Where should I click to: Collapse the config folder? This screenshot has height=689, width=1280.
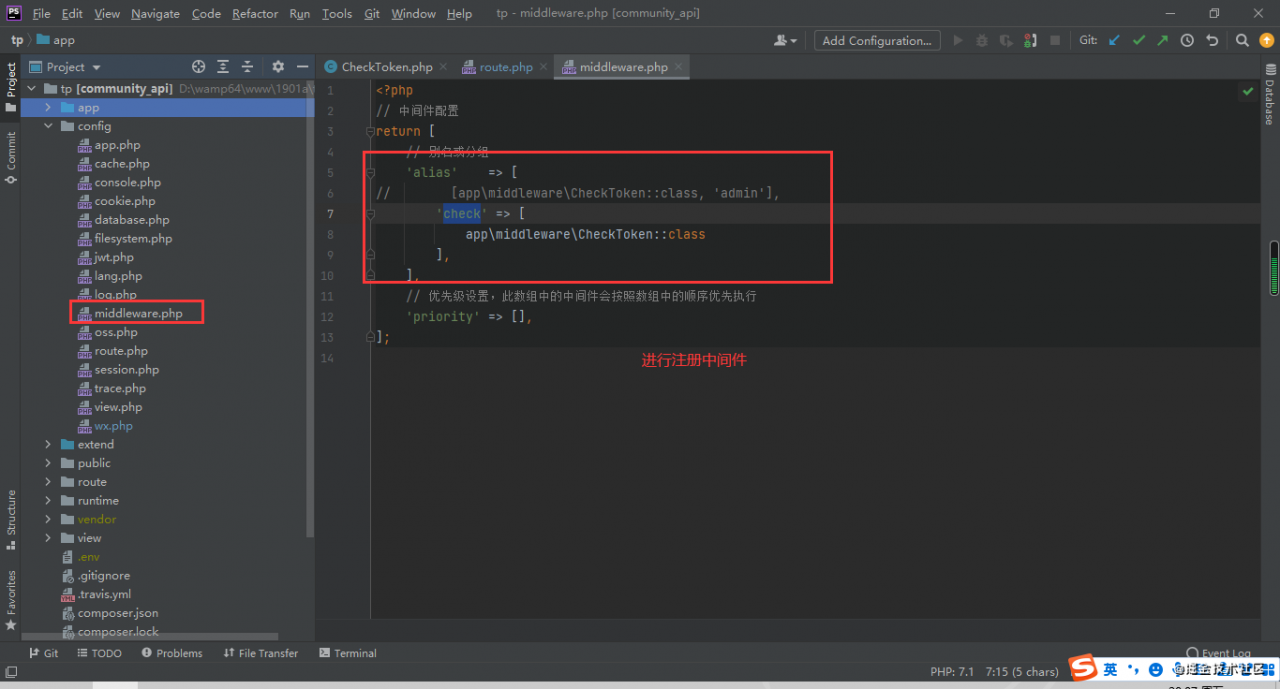click(48, 126)
